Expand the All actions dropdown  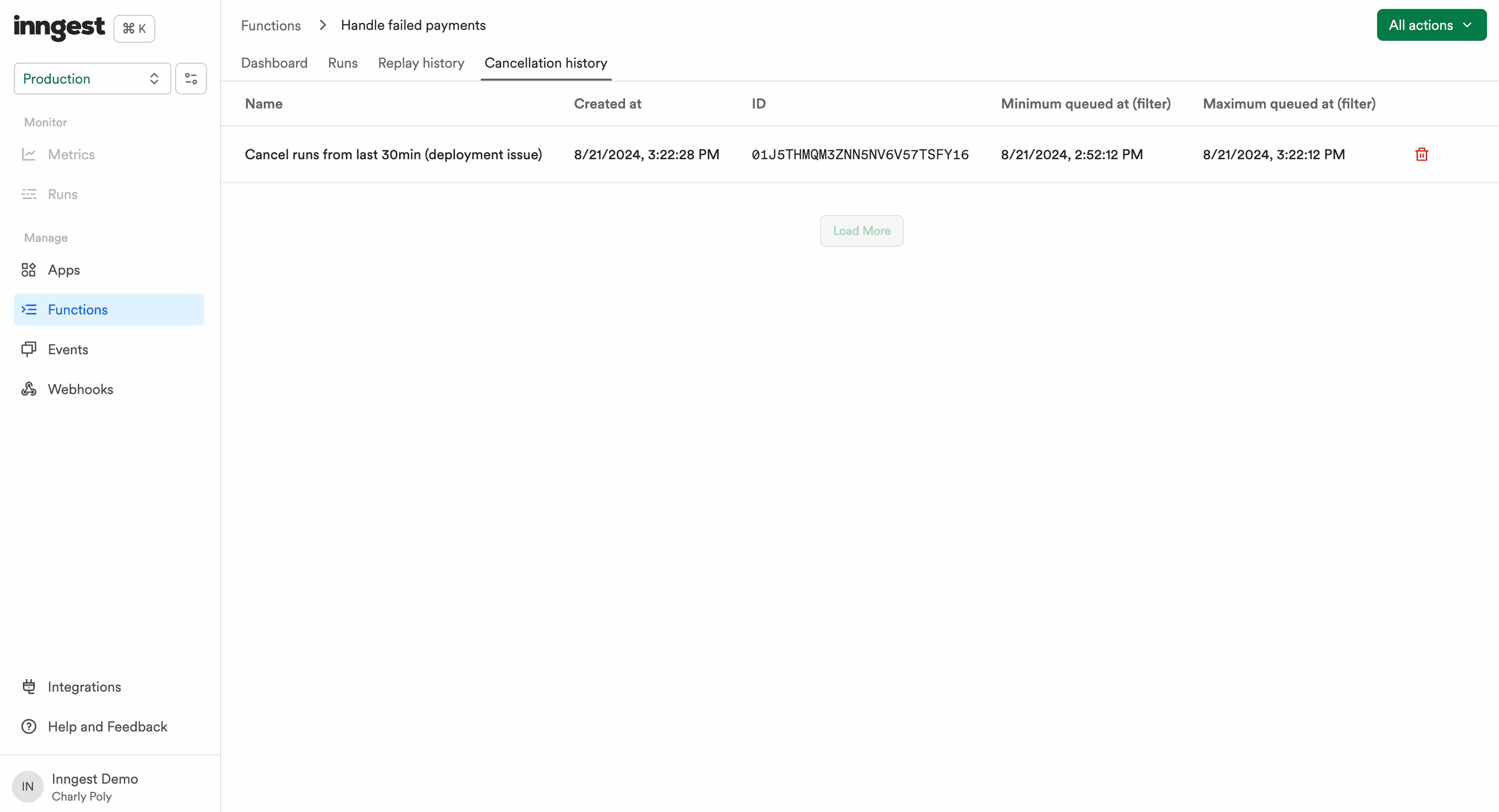coord(1430,25)
